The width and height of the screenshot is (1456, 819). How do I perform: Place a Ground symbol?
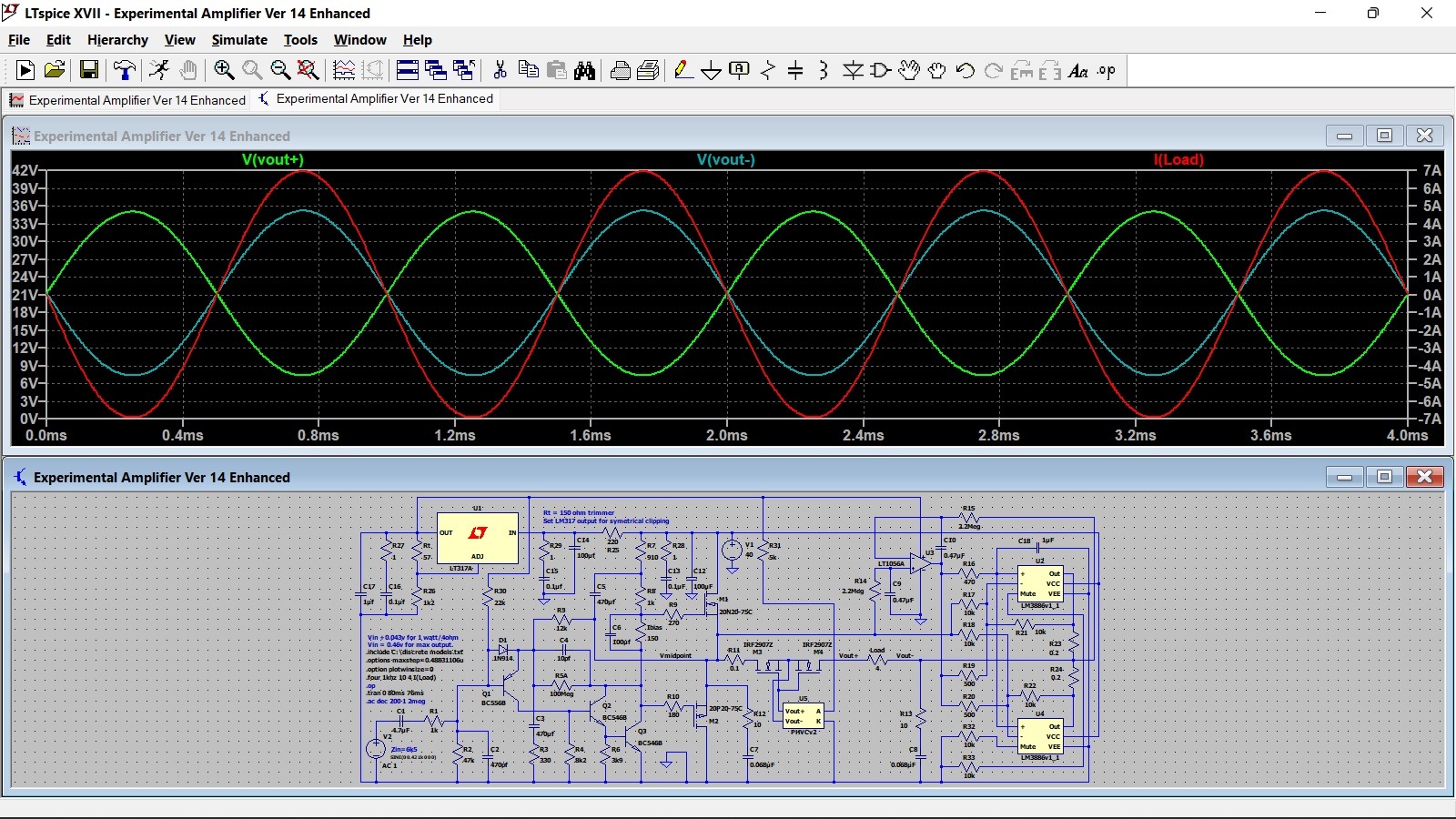coord(712,70)
